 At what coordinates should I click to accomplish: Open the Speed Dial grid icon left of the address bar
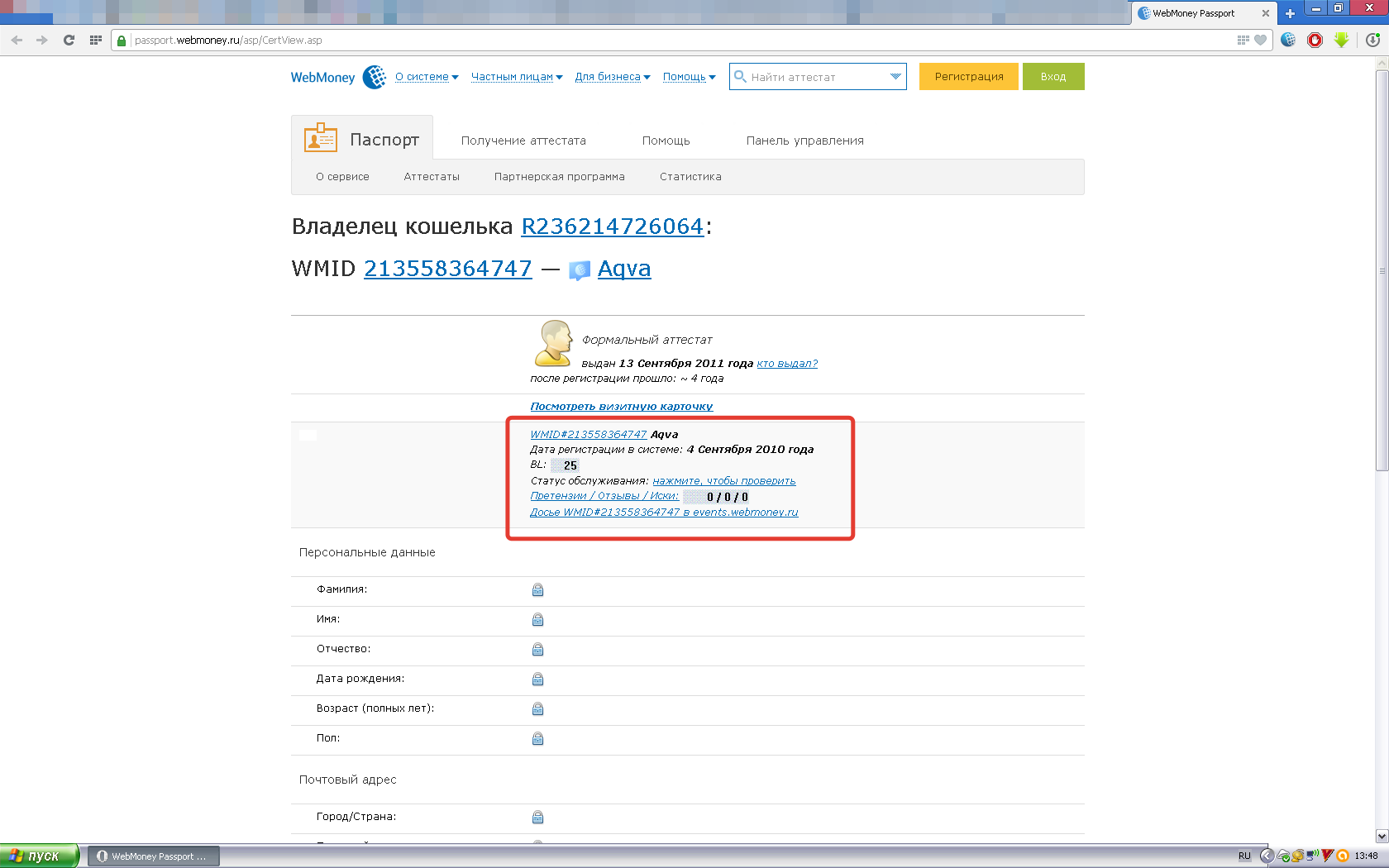point(95,40)
